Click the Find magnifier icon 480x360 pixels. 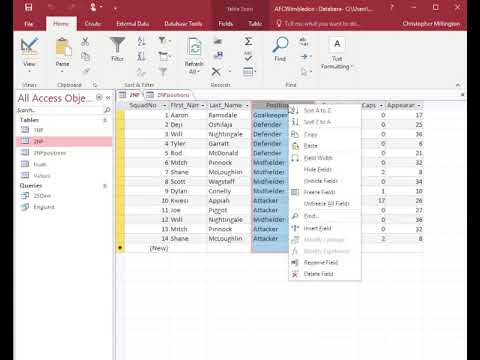coord(280,45)
